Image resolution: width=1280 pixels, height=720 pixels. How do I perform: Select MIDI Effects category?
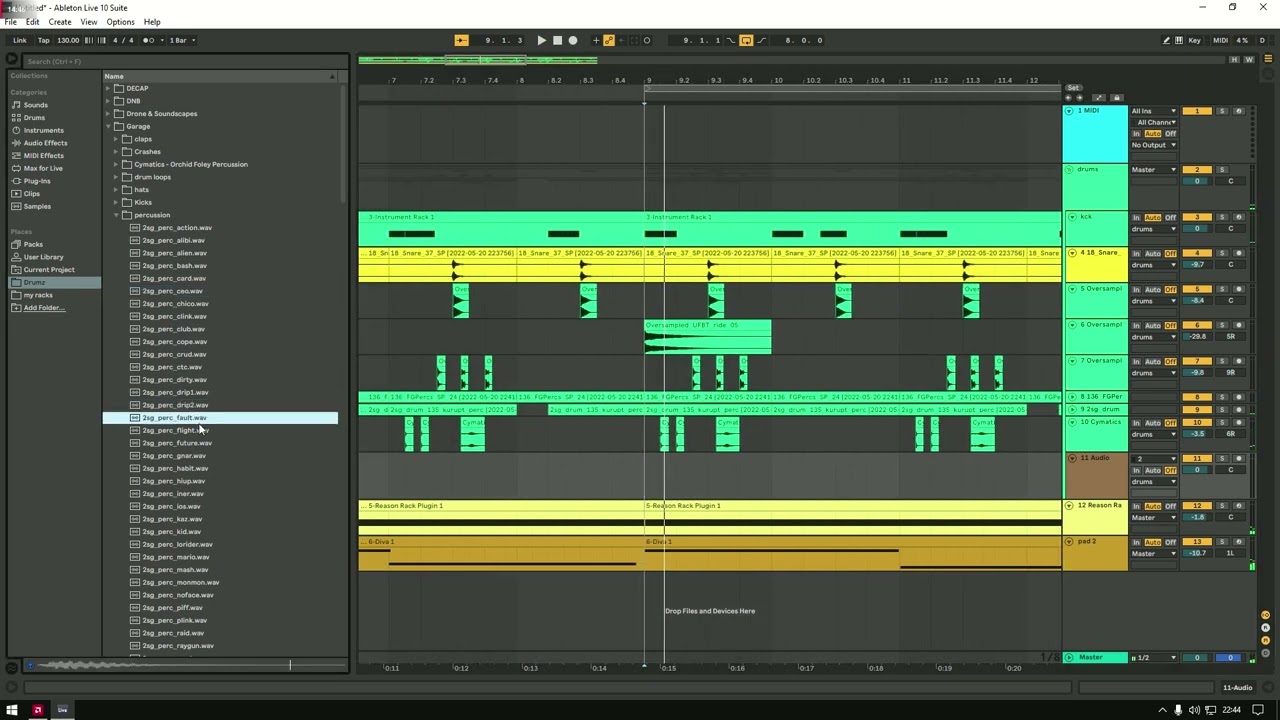[x=43, y=156]
